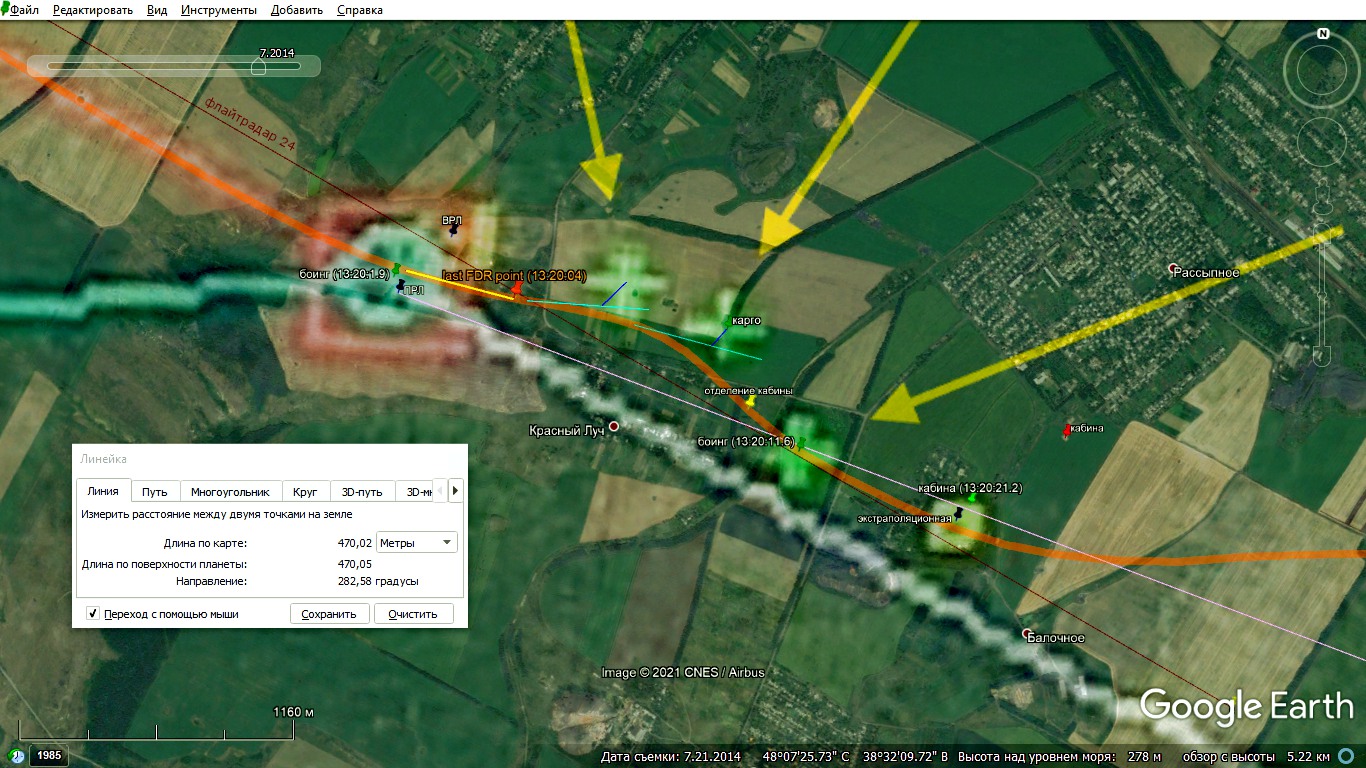Open the Редактировать menu
This screenshot has height=768, width=1366.
pos(93,10)
